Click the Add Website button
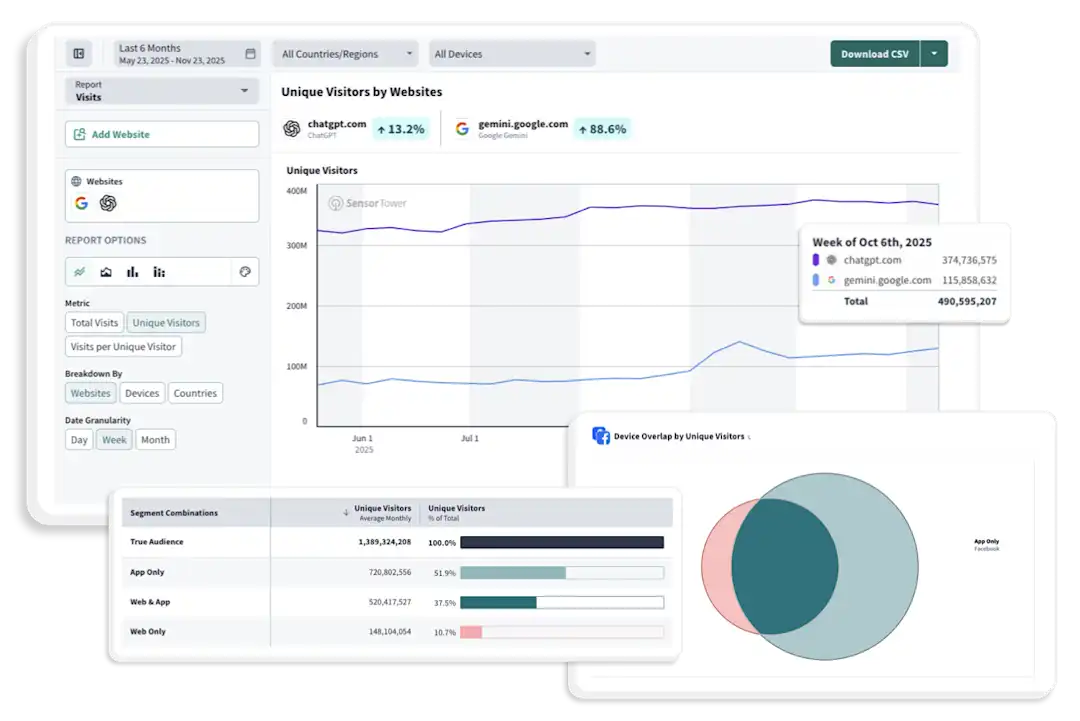The image size is (1080, 721). point(162,134)
